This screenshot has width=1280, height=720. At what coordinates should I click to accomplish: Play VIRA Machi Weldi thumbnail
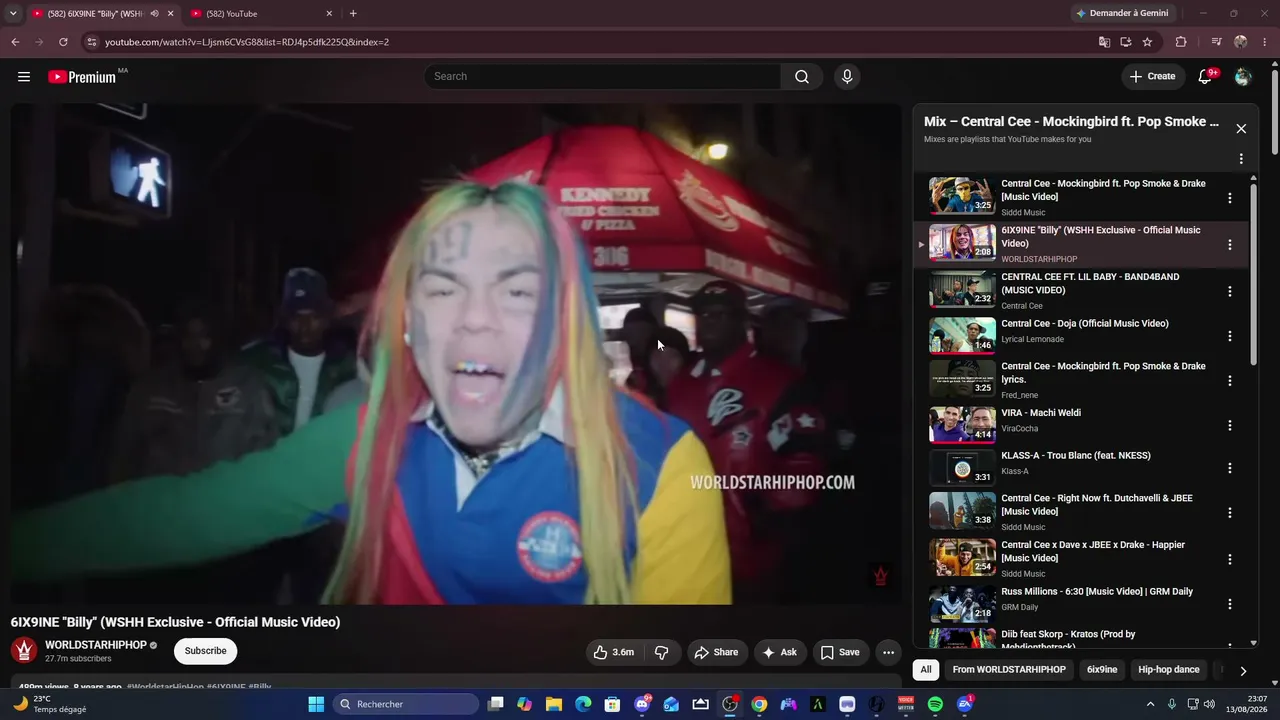coord(962,425)
